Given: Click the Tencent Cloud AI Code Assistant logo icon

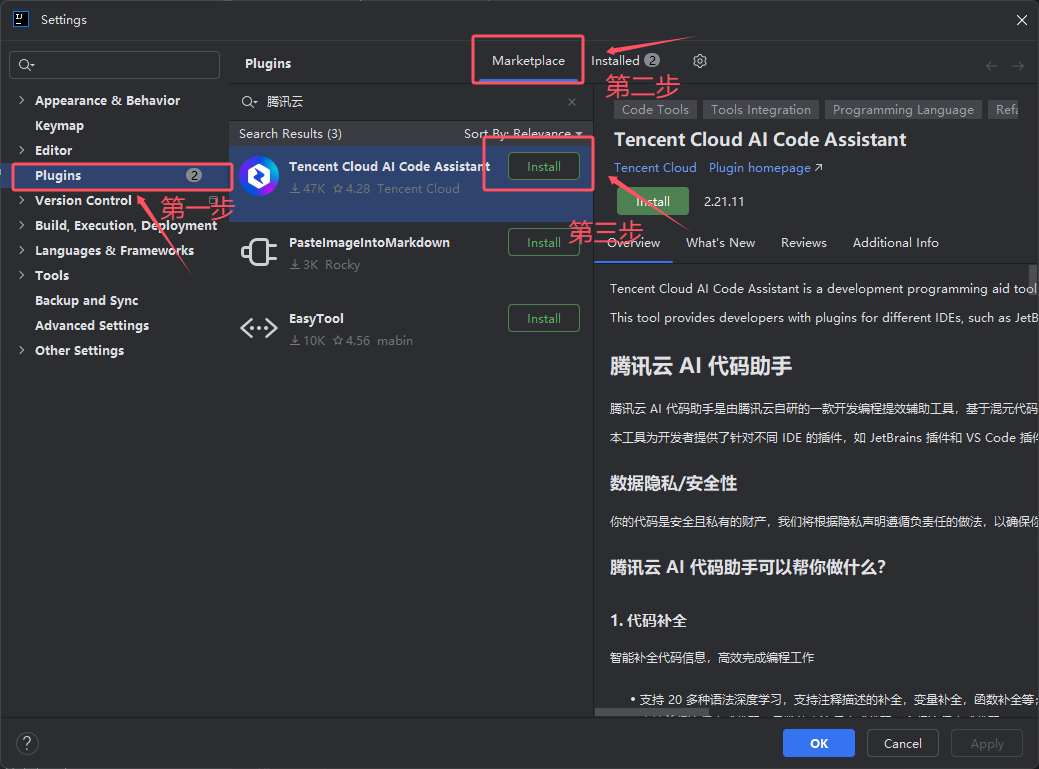Looking at the screenshot, I should (x=259, y=176).
